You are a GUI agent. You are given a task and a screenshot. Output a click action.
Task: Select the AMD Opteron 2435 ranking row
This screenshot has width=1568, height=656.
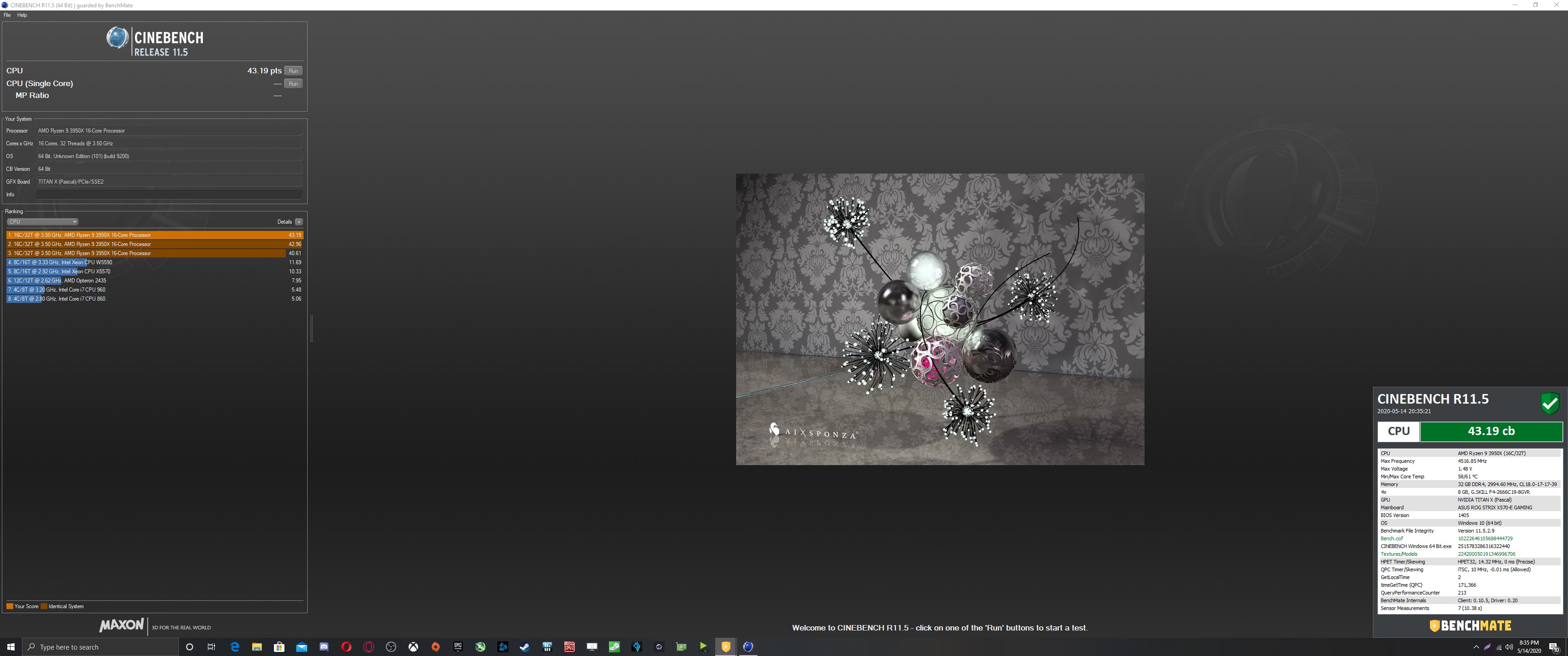154,281
